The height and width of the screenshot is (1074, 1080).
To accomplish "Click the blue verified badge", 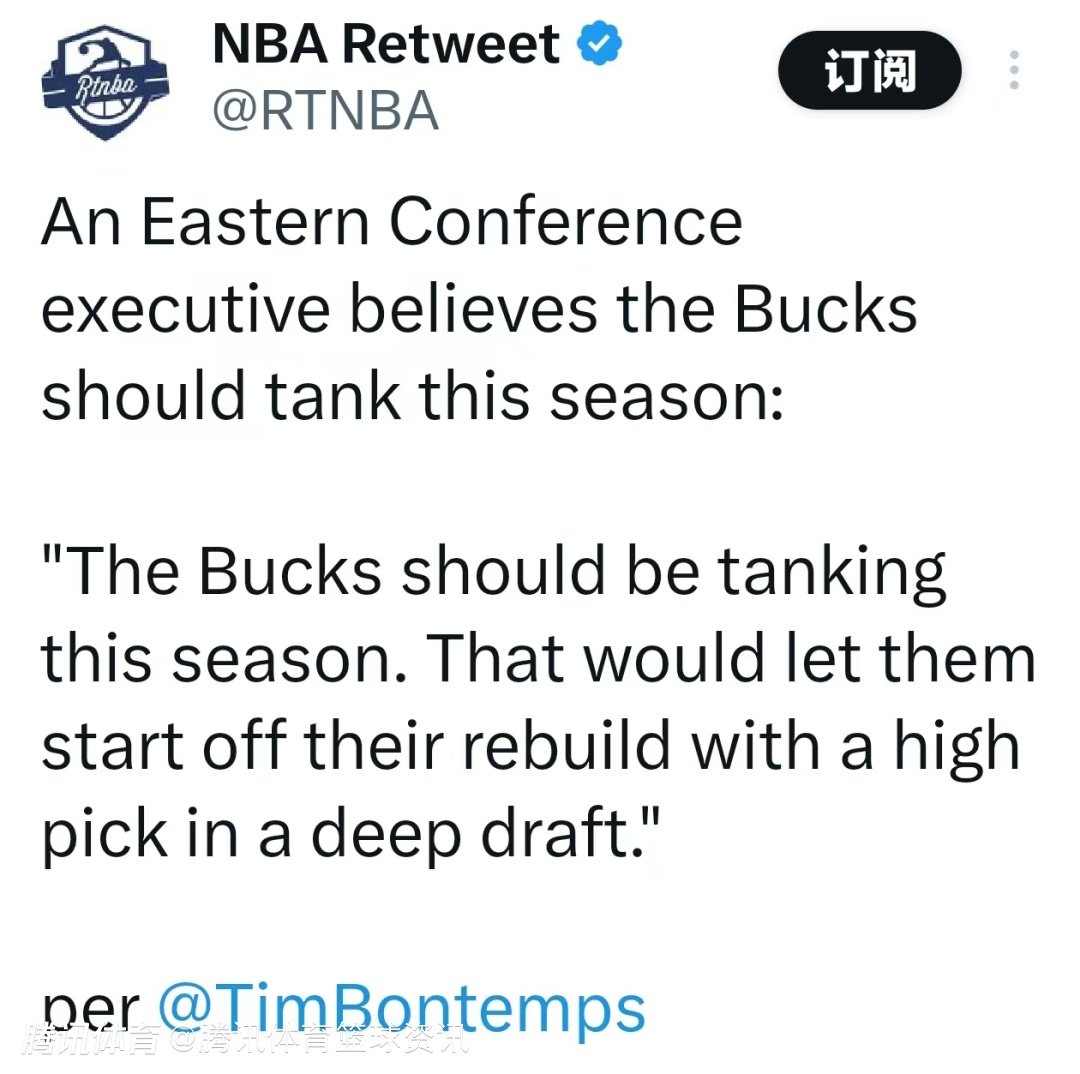I will (599, 45).
